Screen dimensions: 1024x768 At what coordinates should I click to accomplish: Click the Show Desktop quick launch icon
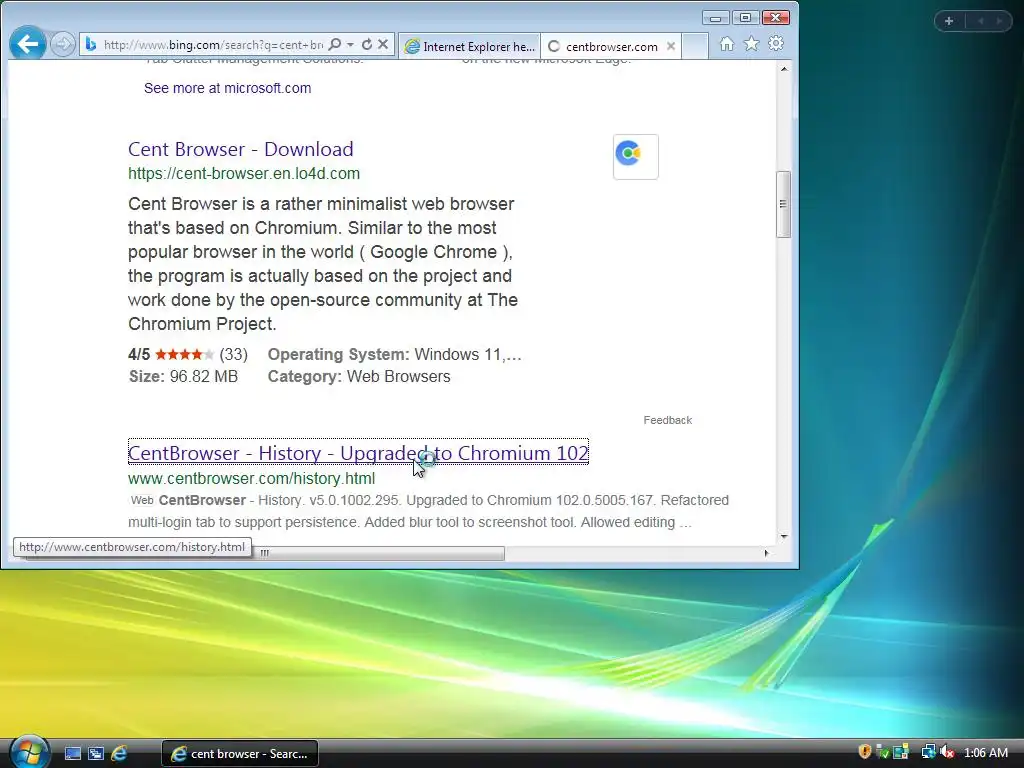pos(72,754)
